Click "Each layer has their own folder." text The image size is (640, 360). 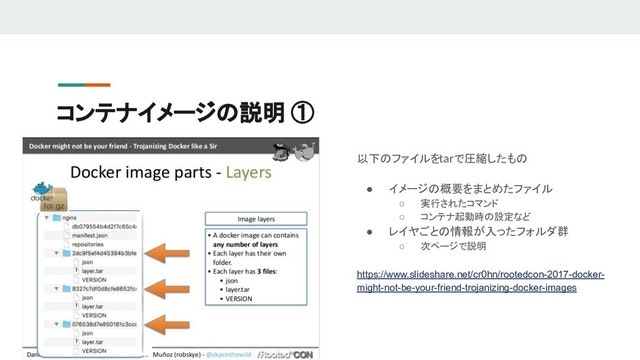(249, 258)
